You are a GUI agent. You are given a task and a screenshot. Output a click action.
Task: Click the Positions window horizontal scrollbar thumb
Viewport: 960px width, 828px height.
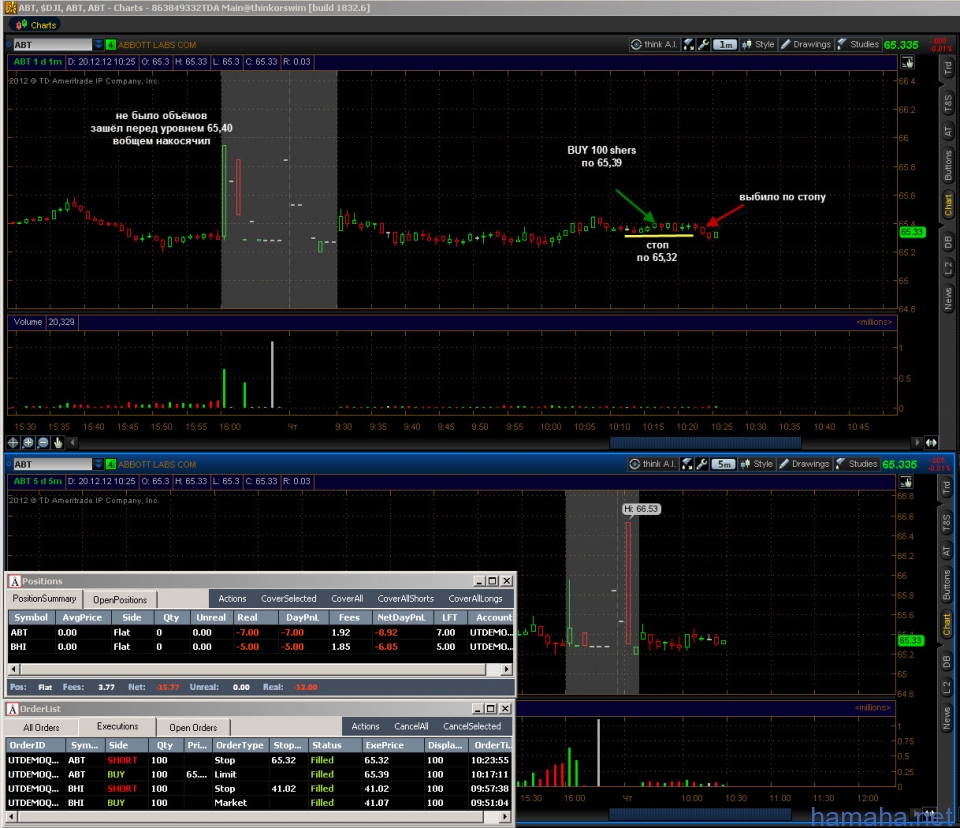pos(251,669)
